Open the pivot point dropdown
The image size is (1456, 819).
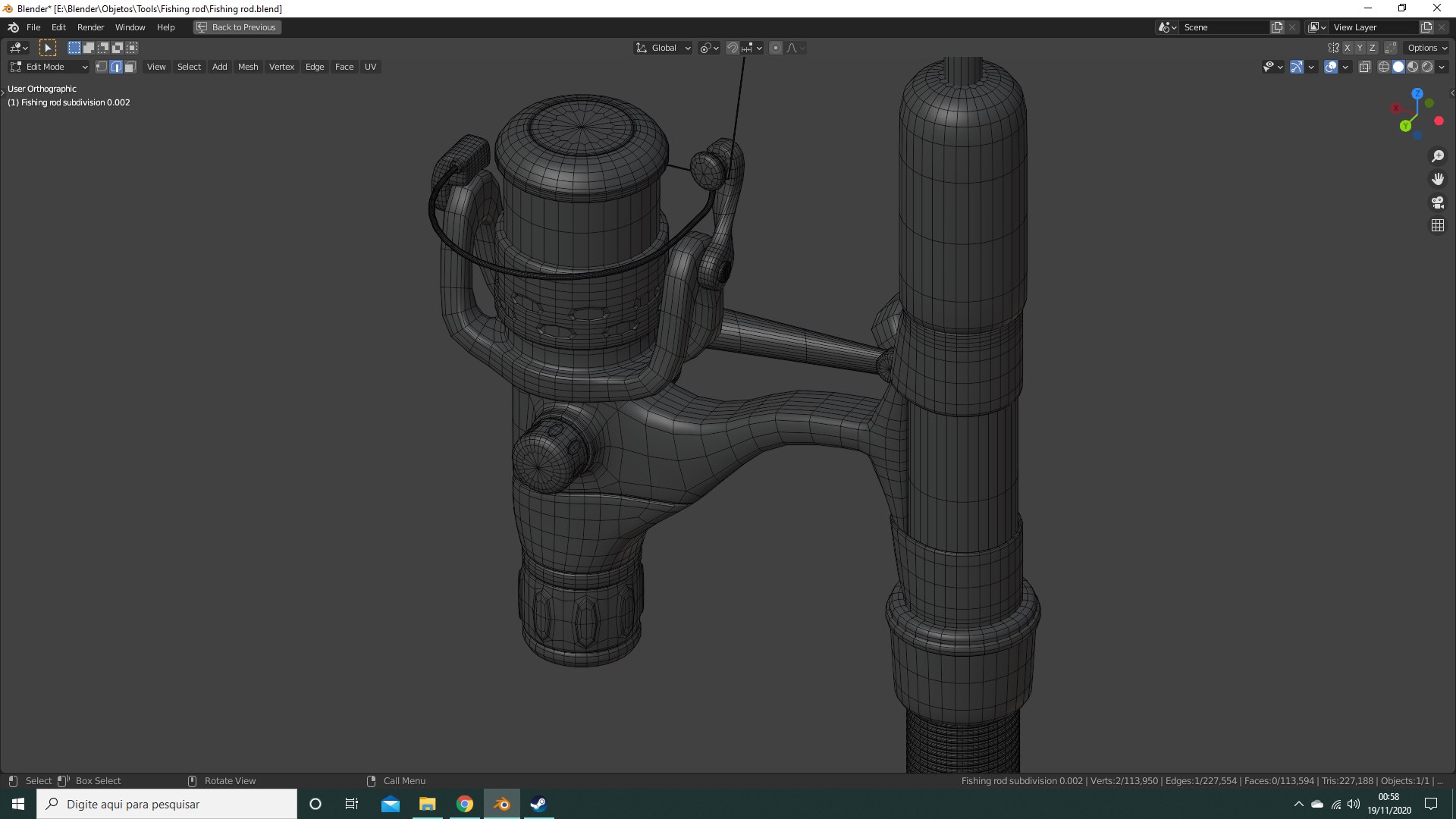point(709,48)
